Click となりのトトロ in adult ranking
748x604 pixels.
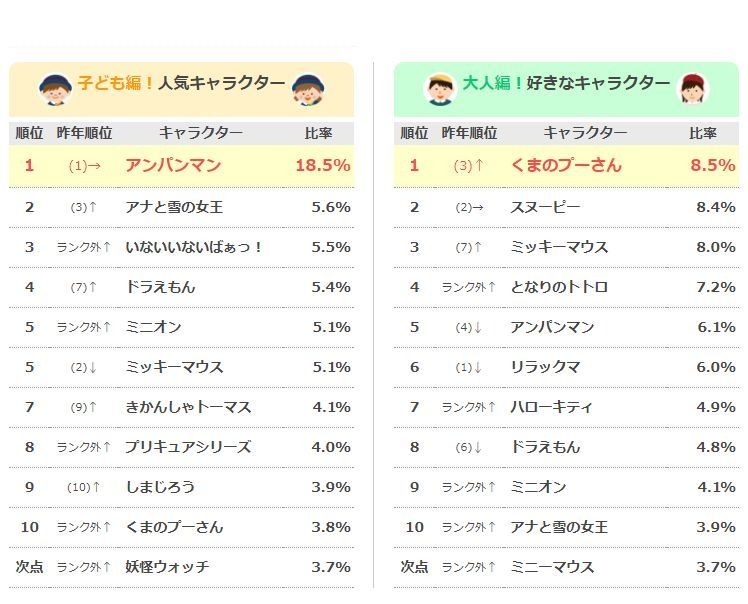558,287
